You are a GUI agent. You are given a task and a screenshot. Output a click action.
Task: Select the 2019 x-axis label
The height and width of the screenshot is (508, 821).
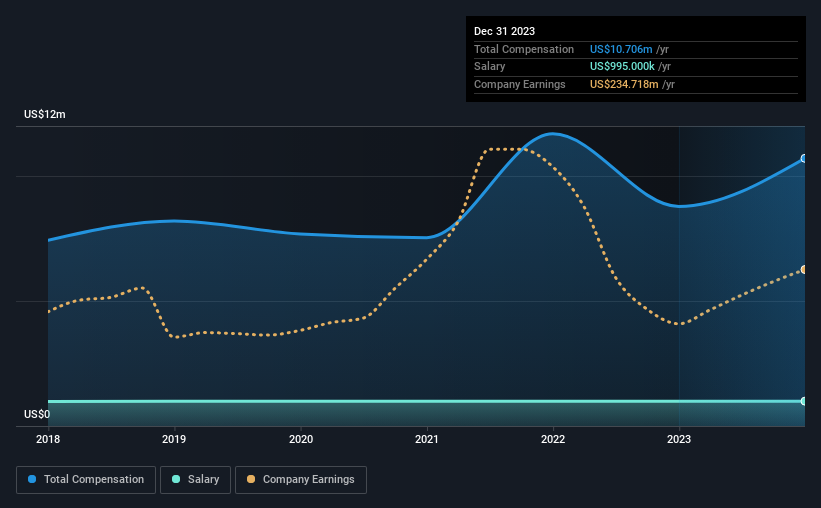click(x=174, y=439)
